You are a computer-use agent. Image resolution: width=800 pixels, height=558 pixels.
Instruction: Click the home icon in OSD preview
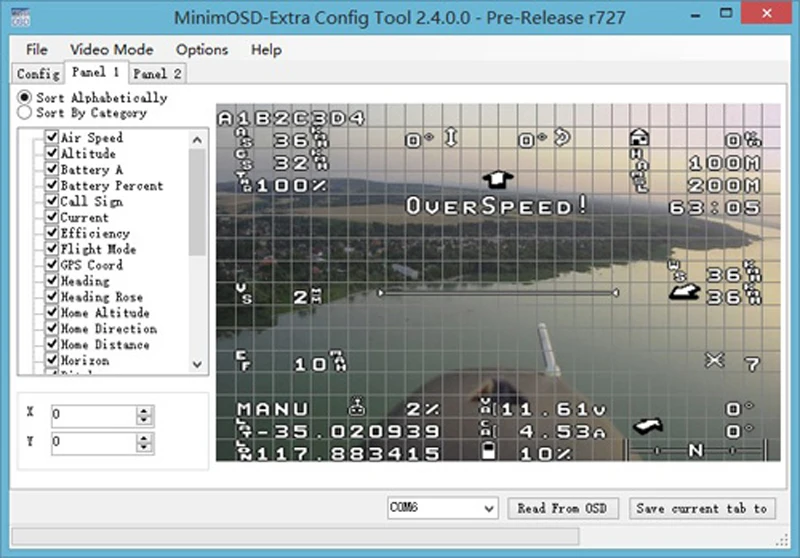pyautogui.click(x=639, y=137)
